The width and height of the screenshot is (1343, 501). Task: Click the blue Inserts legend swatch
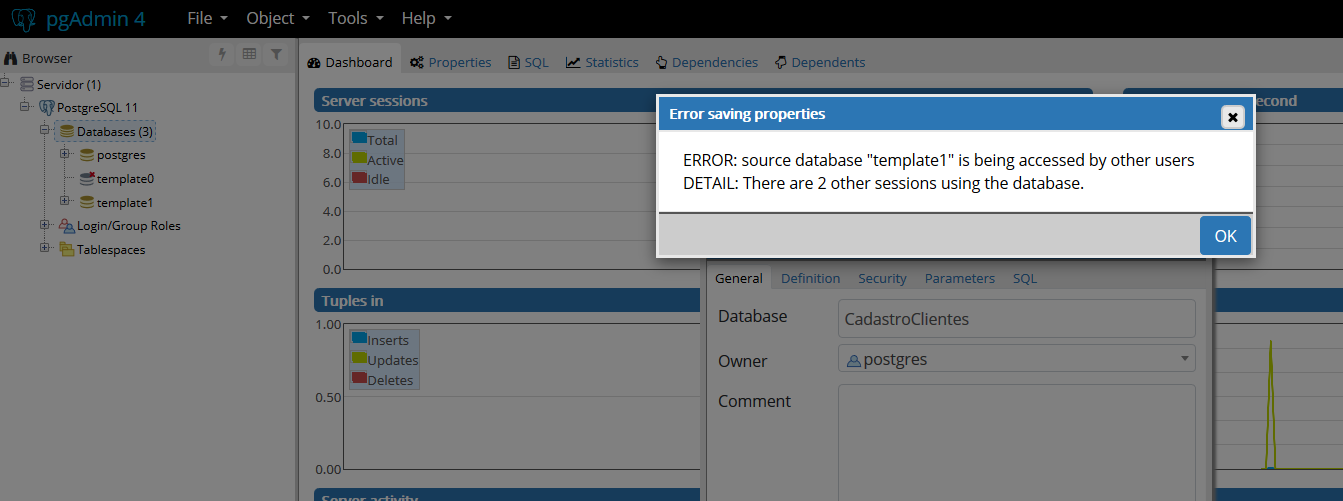coord(359,339)
